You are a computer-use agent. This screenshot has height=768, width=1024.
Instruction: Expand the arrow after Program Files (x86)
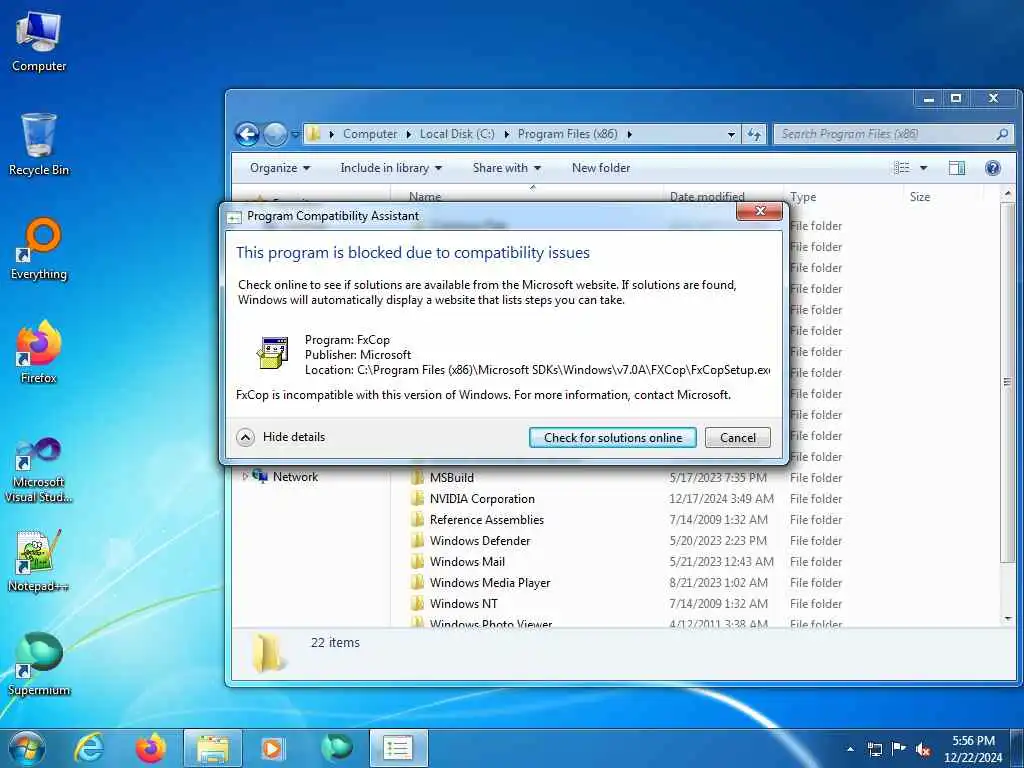[630, 135]
